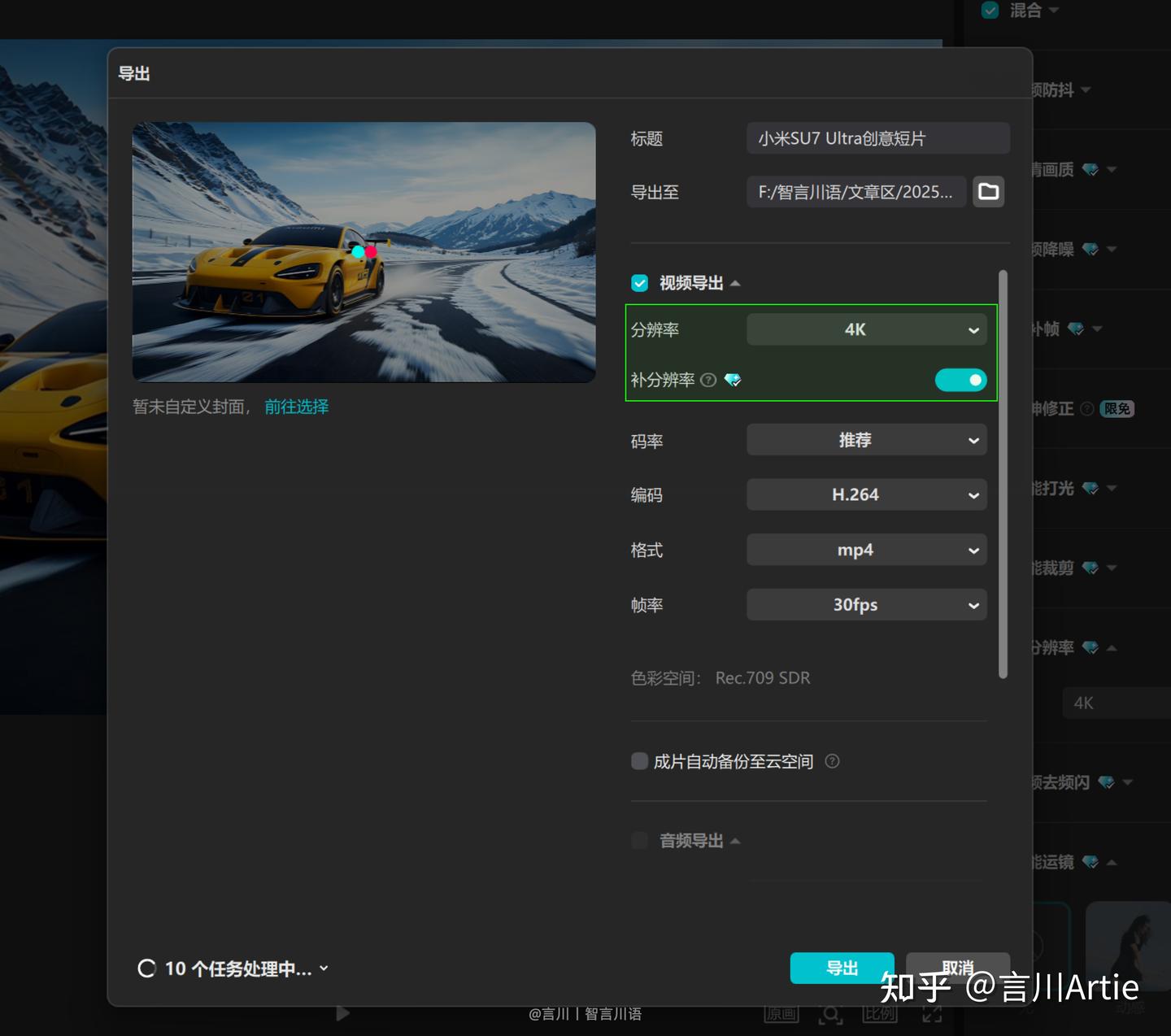Click the diamond icon on the background 去频闪 row

click(1106, 782)
